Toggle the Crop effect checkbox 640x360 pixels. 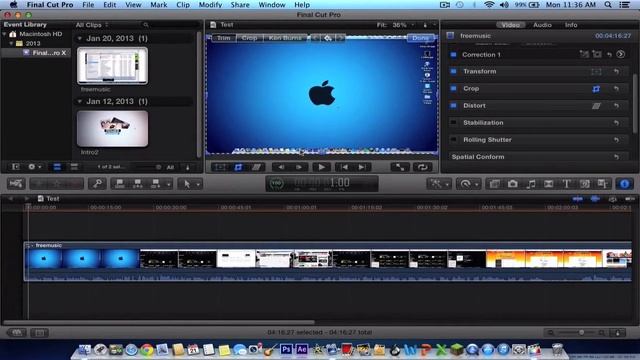coord(453,89)
